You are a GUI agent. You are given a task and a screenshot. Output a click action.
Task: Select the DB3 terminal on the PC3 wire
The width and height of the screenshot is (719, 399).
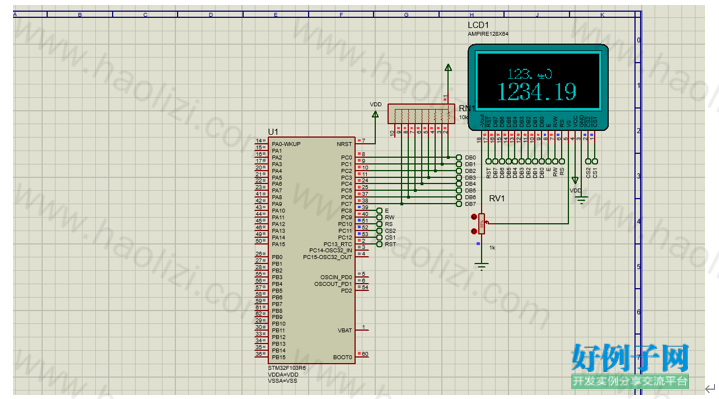[459, 177]
